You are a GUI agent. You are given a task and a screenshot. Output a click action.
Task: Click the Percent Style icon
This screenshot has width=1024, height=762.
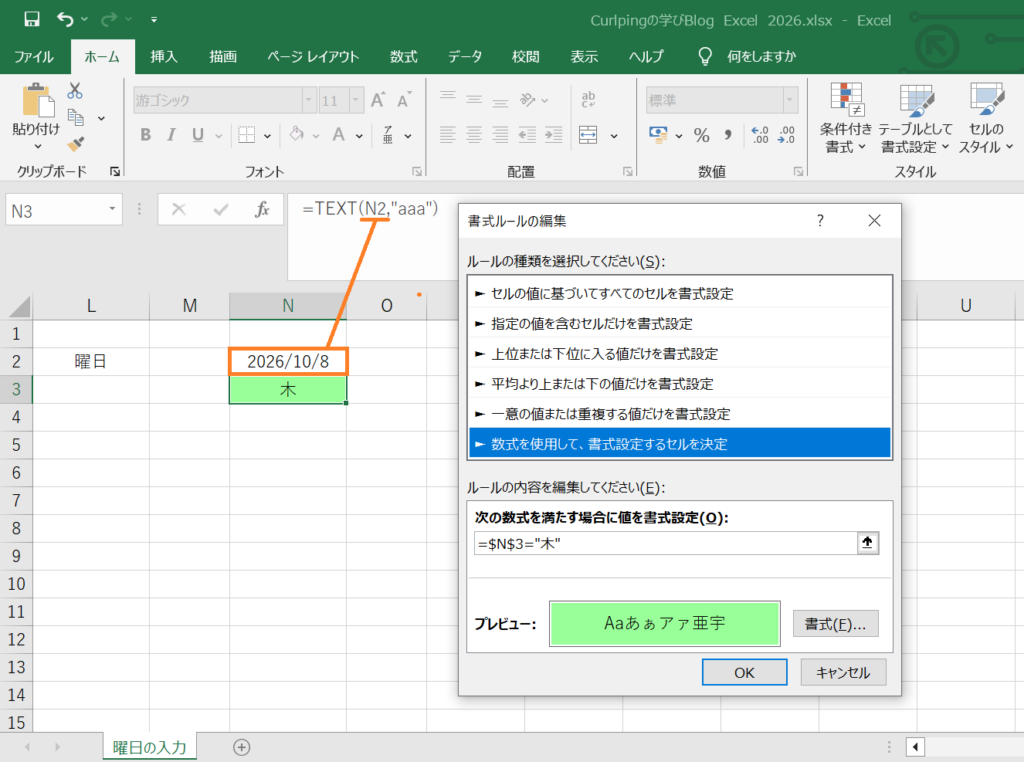click(701, 135)
